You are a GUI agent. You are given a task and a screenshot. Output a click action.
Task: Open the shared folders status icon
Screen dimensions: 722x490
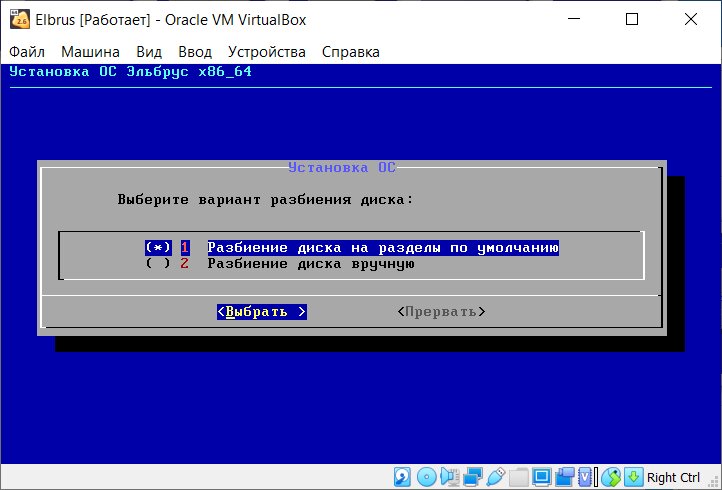pos(519,477)
